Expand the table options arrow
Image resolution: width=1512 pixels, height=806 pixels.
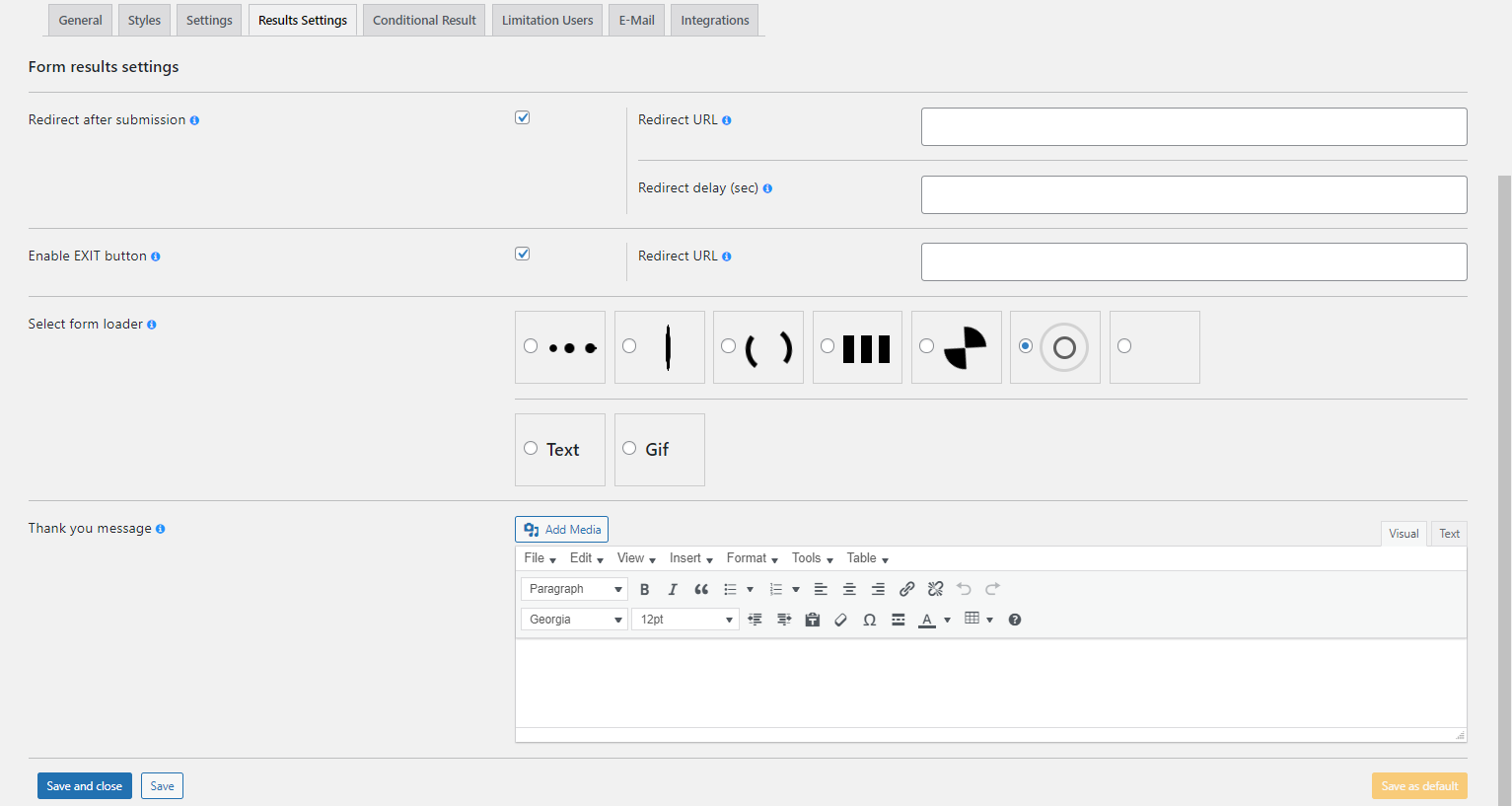(x=989, y=621)
